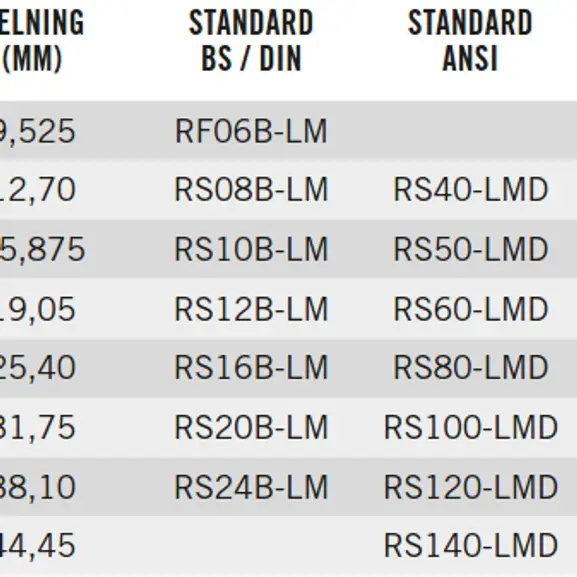Click the RS80-LMD entry
Viewport: 577px width, 577px height.
(x=471, y=367)
